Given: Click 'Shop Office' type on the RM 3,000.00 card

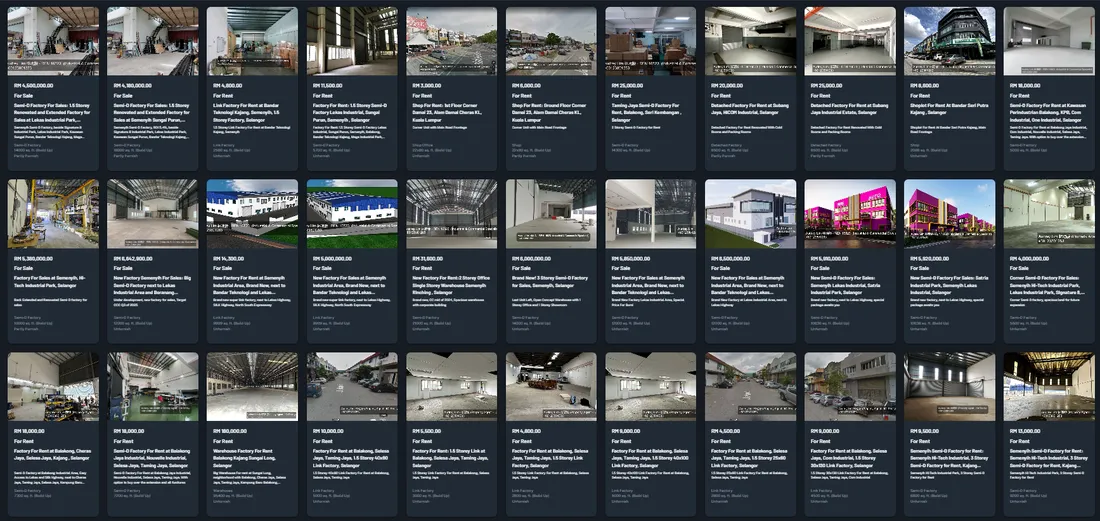Looking at the screenshot, I should tap(420, 145).
